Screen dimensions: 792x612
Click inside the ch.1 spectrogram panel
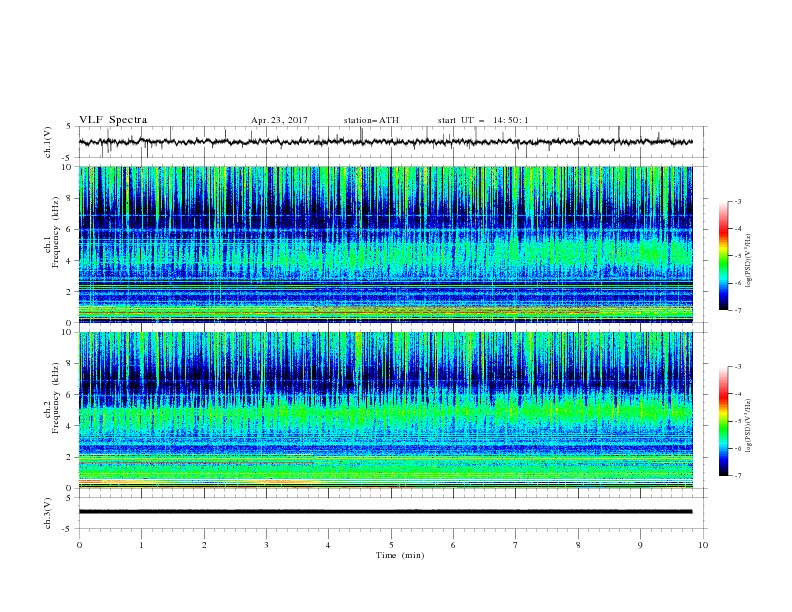click(x=385, y=244)
